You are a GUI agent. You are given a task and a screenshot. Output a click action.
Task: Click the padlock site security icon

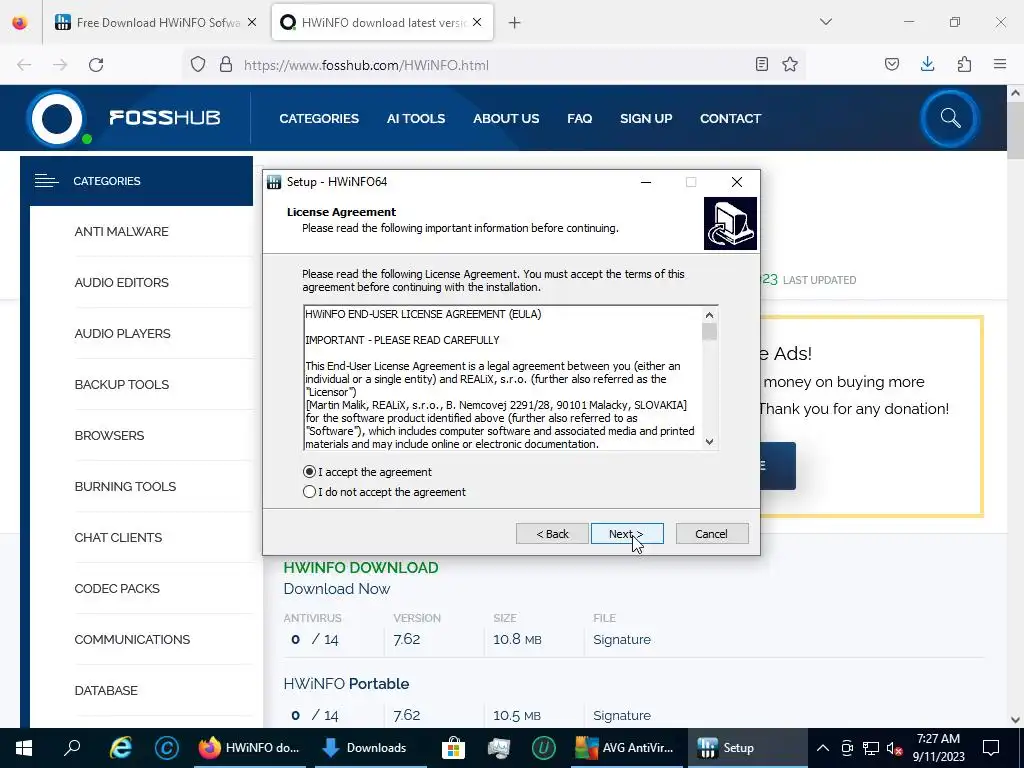click(x=226, y=65)
